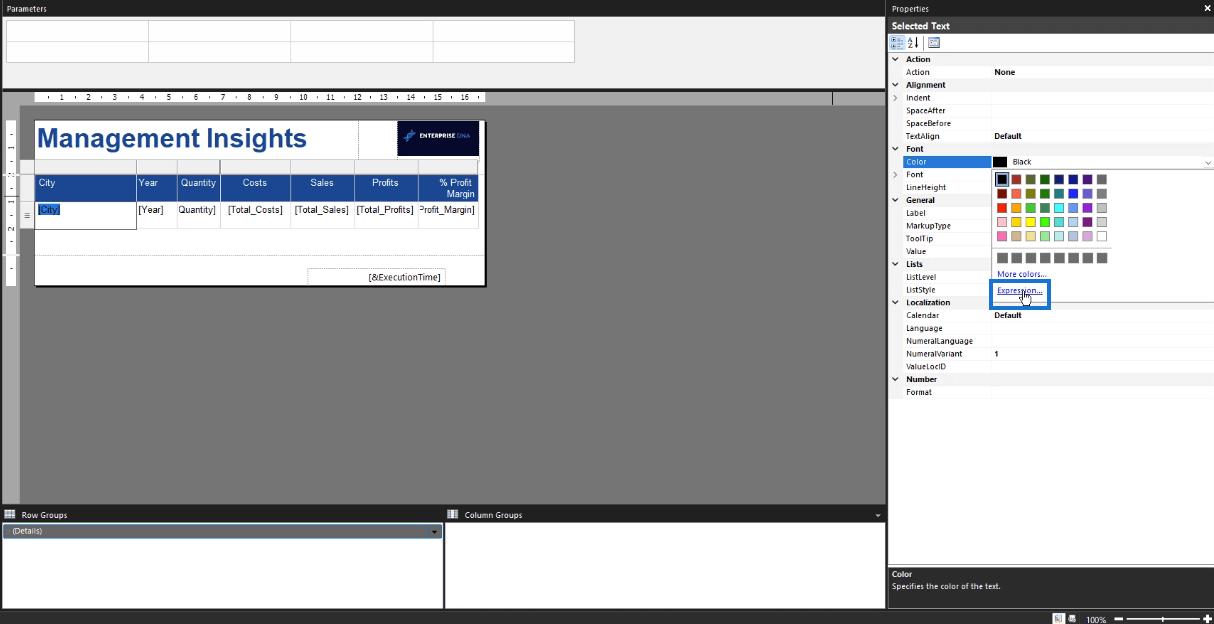Collapse the Action category
Viewport: 1214px width, 624px height.
(x=895, y=59)
